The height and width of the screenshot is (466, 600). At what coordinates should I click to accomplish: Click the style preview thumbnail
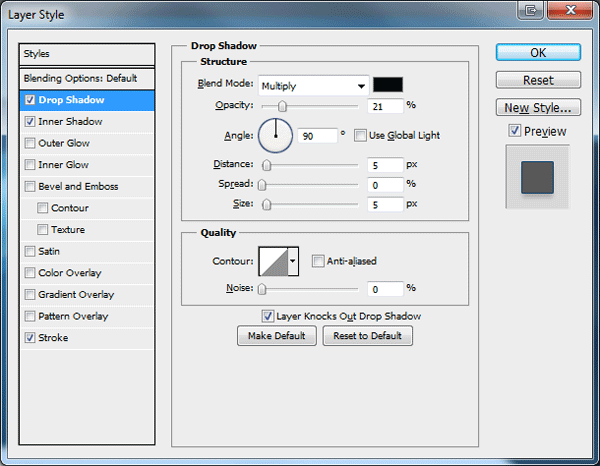[x=537, y=177]
